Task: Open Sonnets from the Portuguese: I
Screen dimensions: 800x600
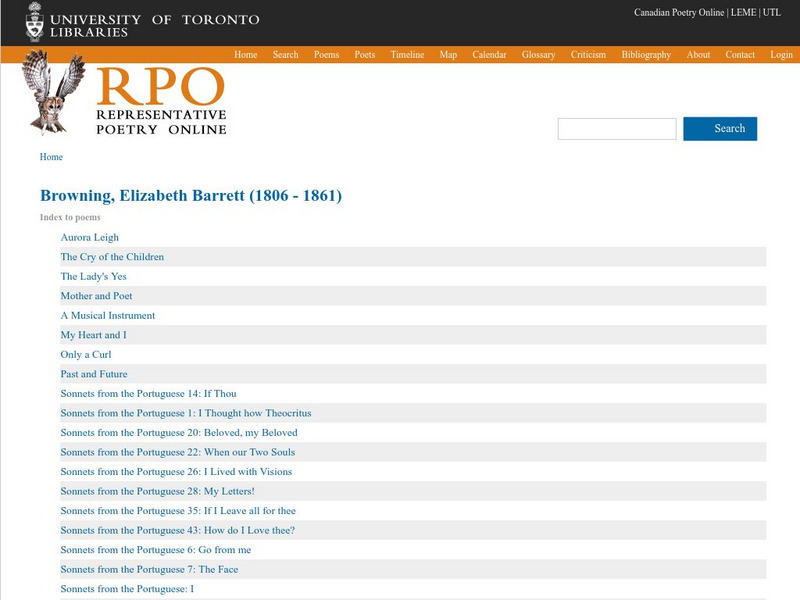Action: click(127, 589)
